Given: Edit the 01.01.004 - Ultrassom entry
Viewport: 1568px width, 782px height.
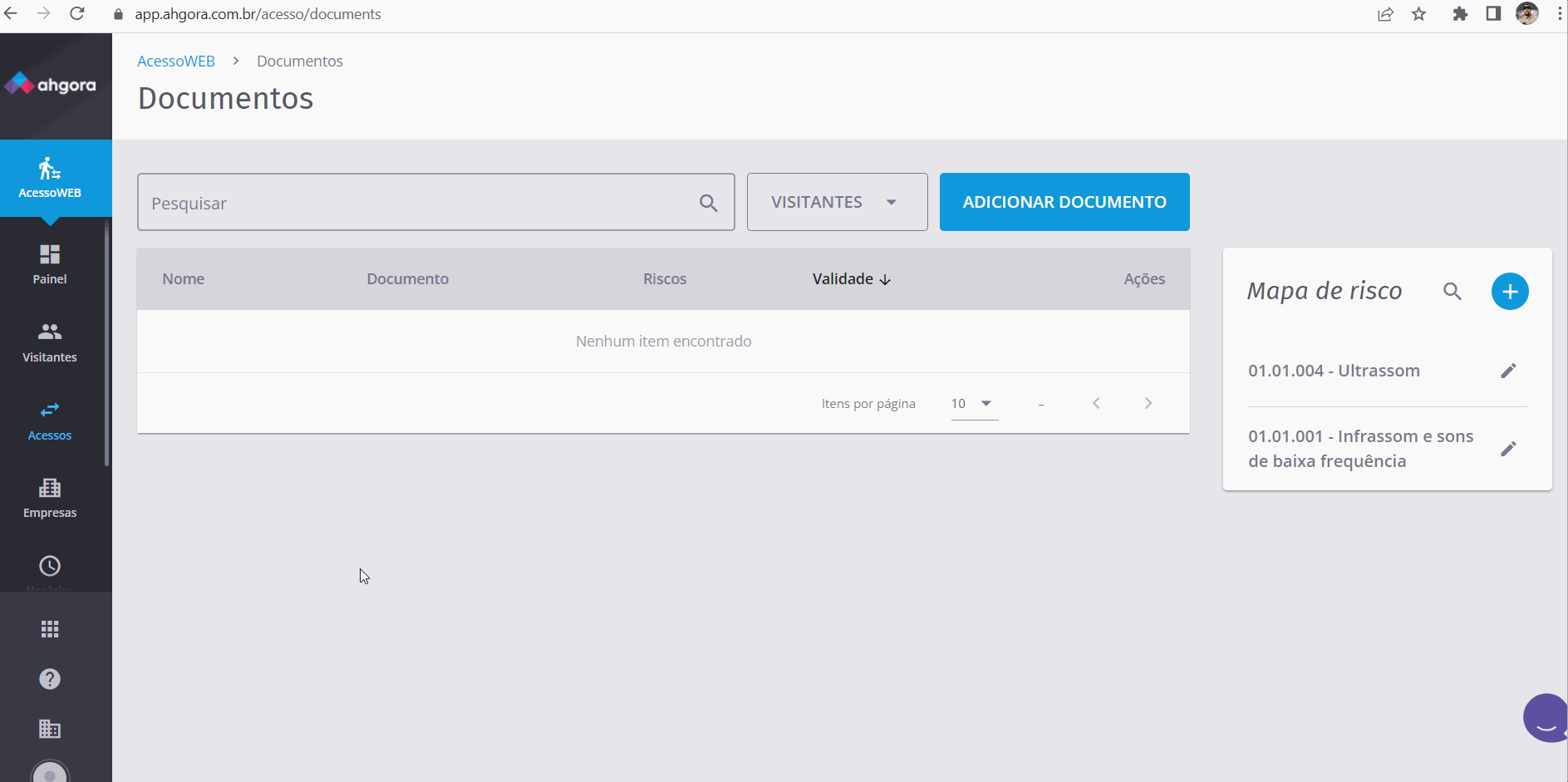Looking at the screenshot, I should pos(1509,371).
